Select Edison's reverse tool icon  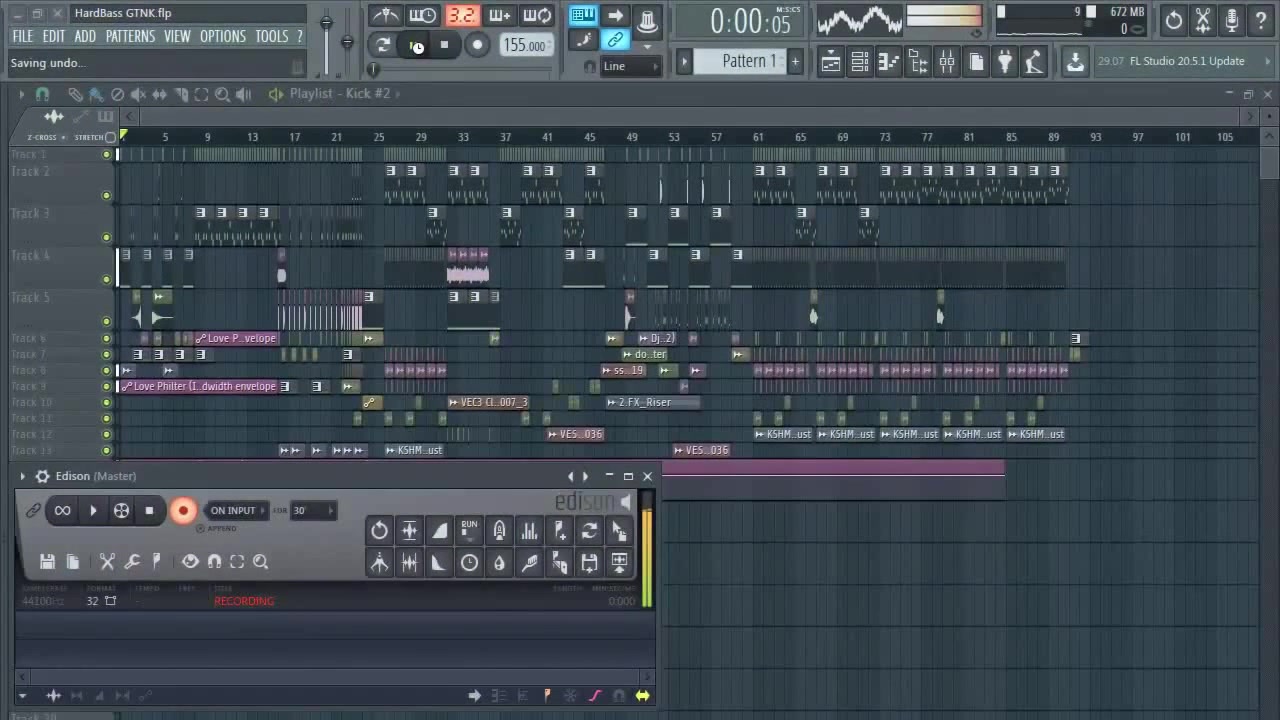pos(379,530)
